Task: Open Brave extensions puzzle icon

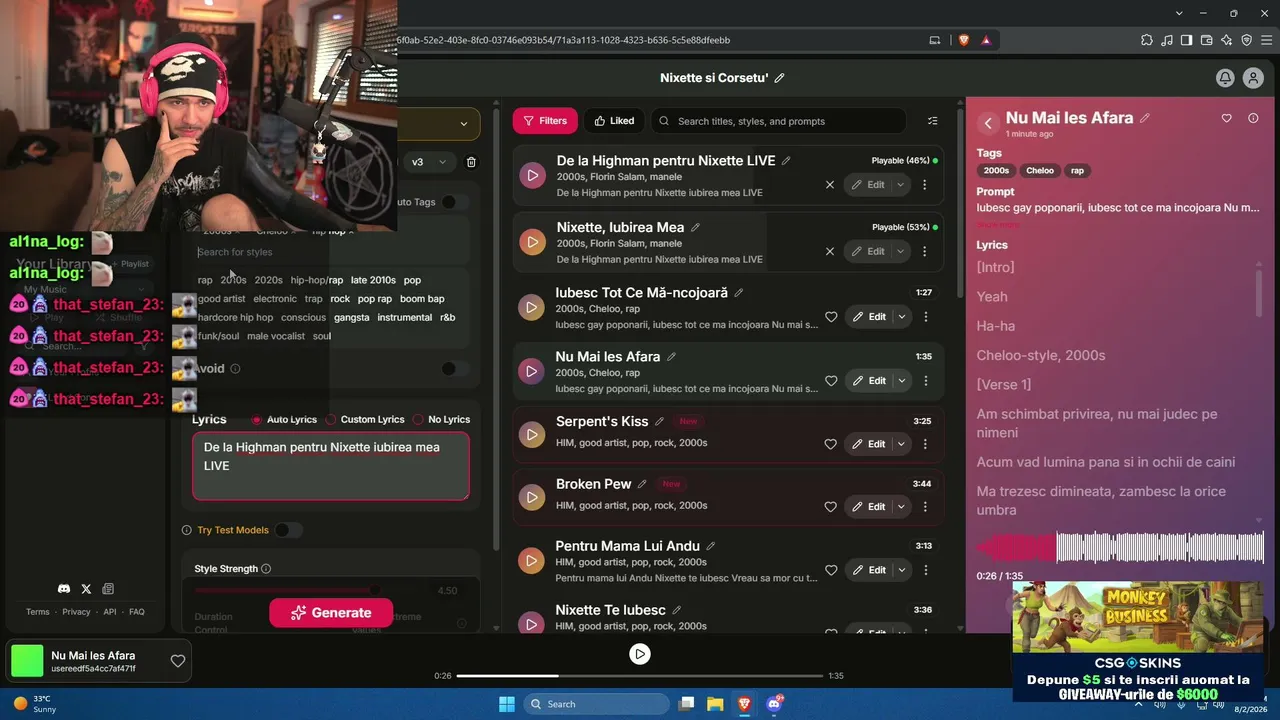Action: click(1146, 40)
